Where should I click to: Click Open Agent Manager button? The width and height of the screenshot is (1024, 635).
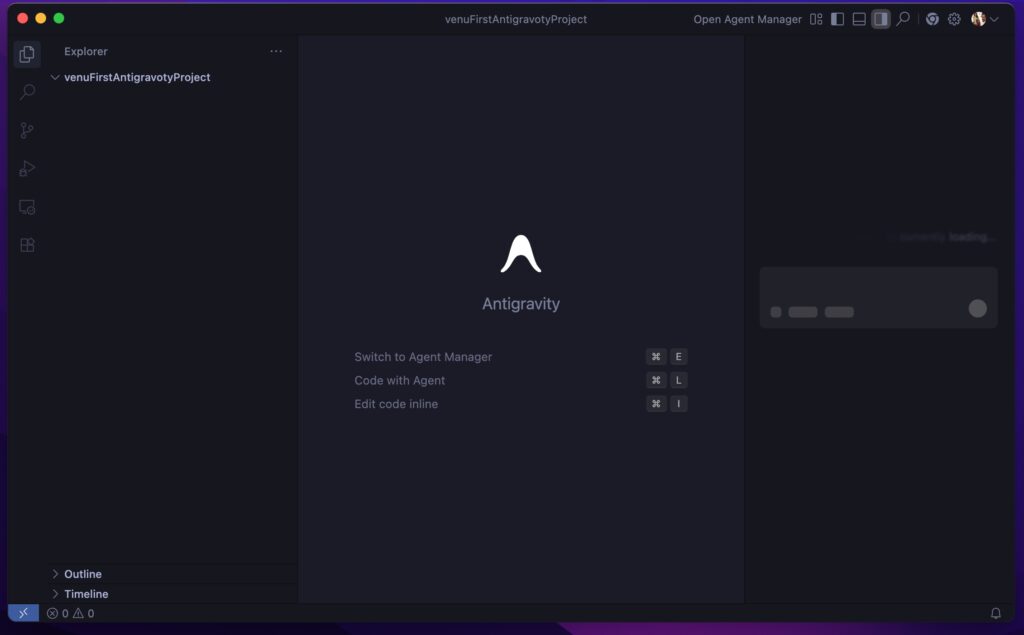pyautogui.click(x=747, y=19)
